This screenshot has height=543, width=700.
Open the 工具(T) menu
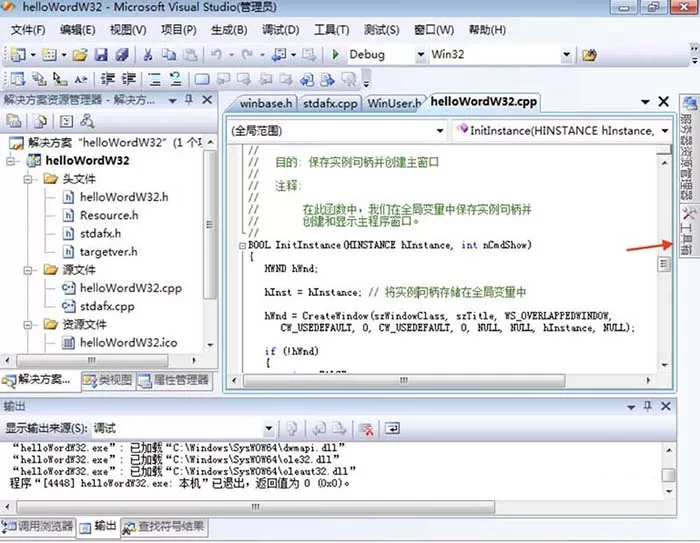tap(331, 30)
